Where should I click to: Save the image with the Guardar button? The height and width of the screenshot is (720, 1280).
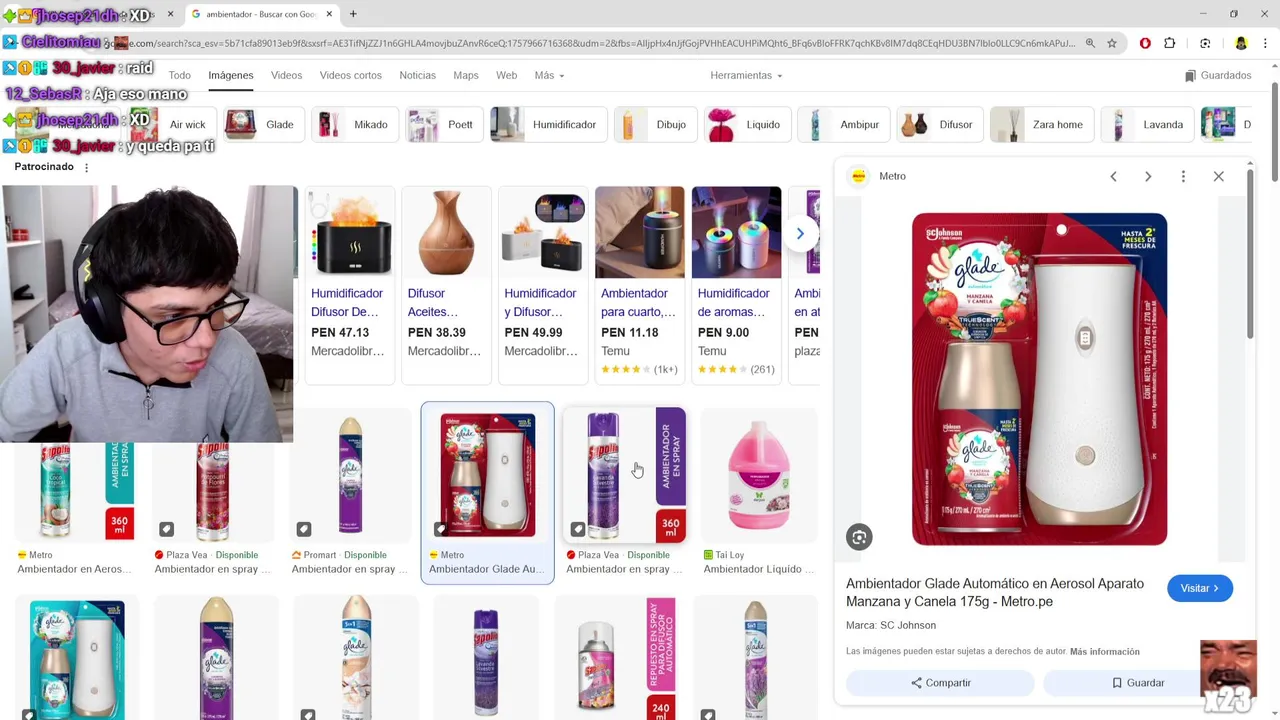click(x=1138, y=683)
